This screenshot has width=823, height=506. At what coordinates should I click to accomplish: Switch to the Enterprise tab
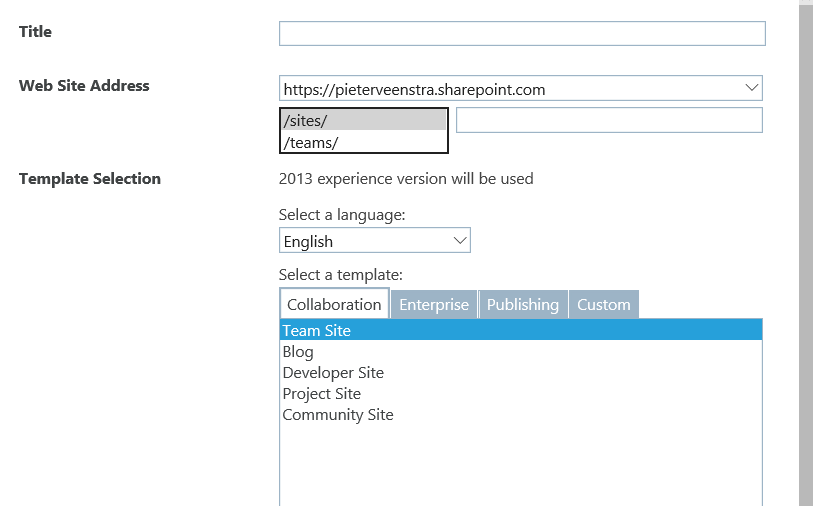(x=434, y=304)
